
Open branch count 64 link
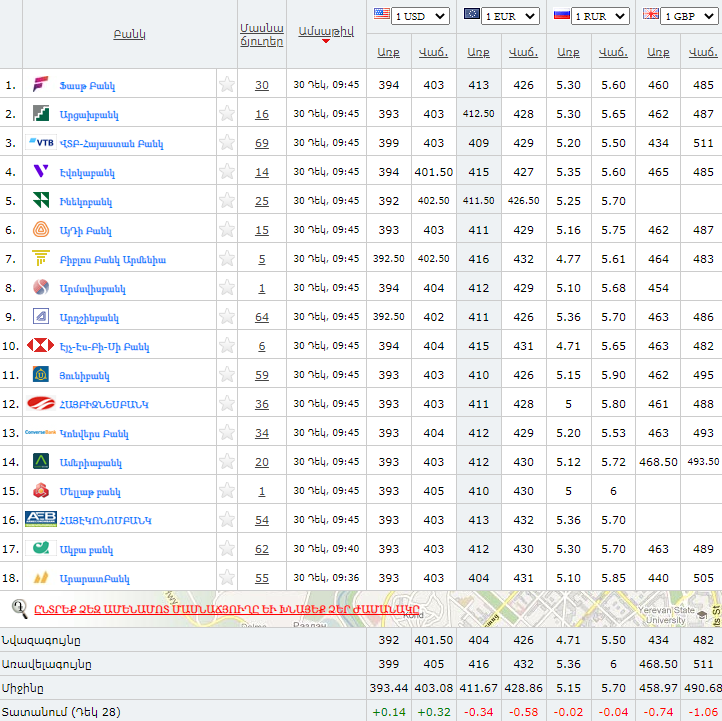point(262,317)
